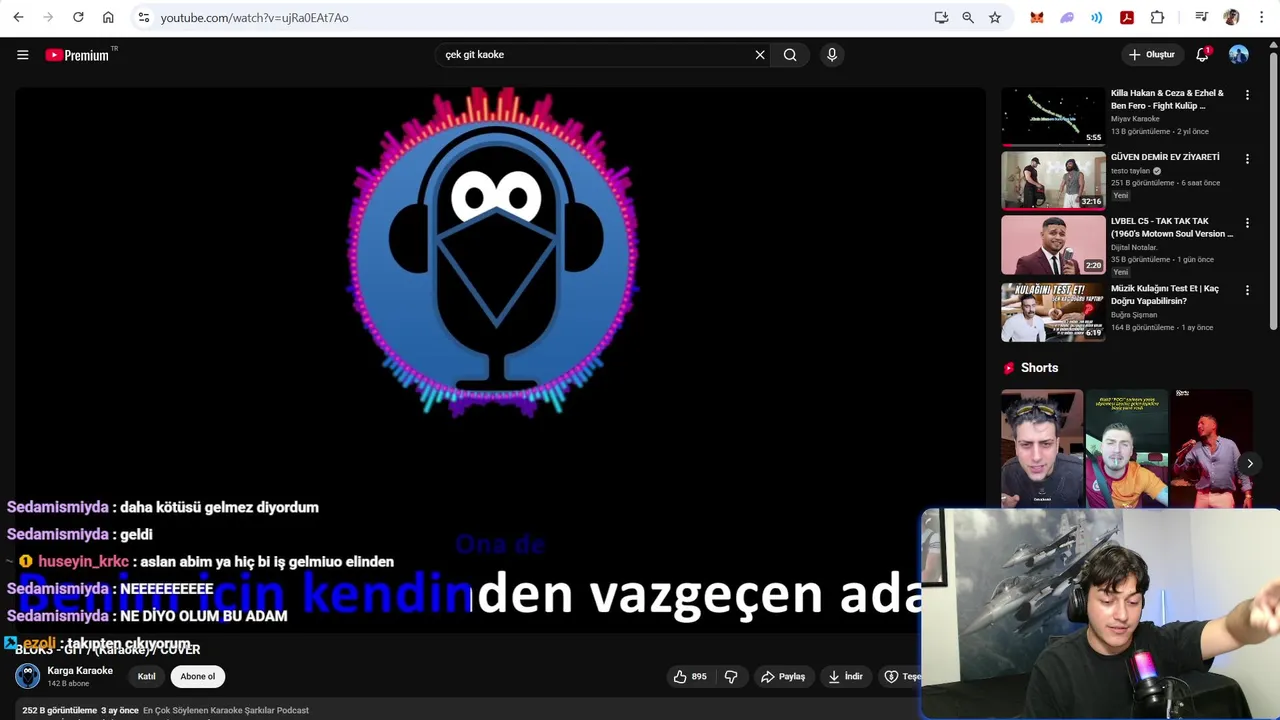Go back to the previous browser page
The width and height of the screenshot is (1280, 720).
pyautogui.click(x=18, y=17)
